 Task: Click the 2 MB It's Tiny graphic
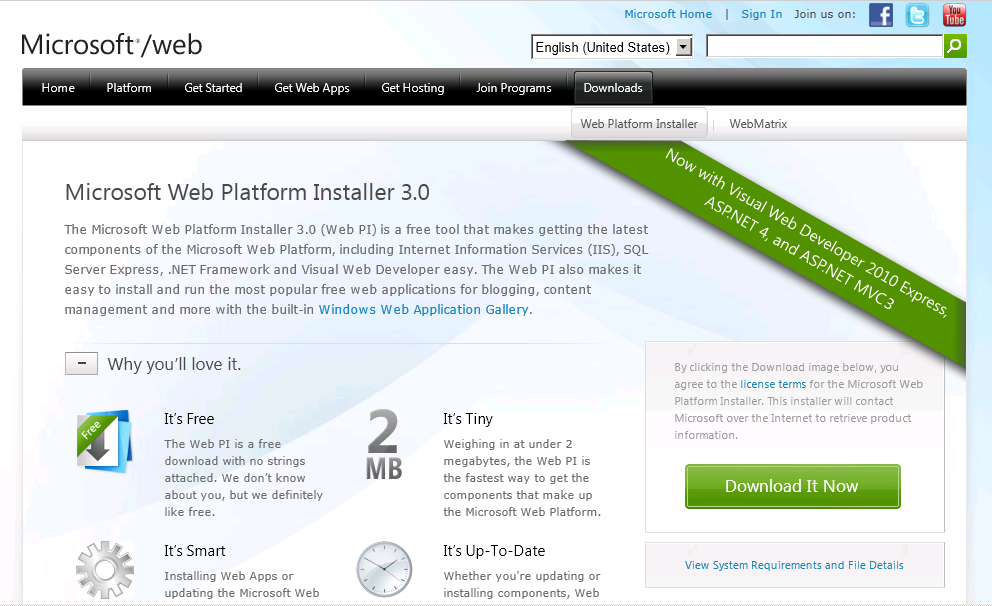383,444
